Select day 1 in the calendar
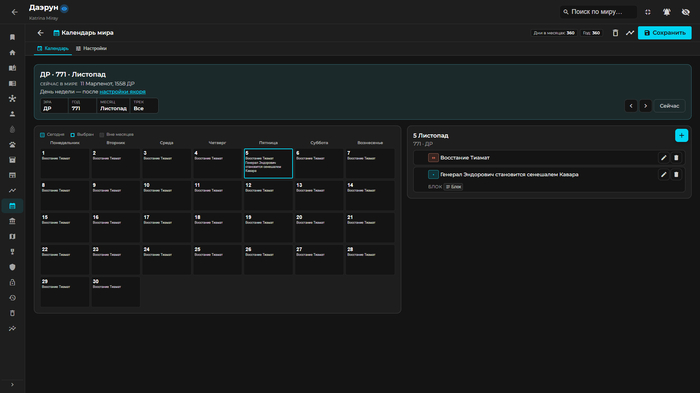This screenshot has height=393, width=700. click(65, 163)
